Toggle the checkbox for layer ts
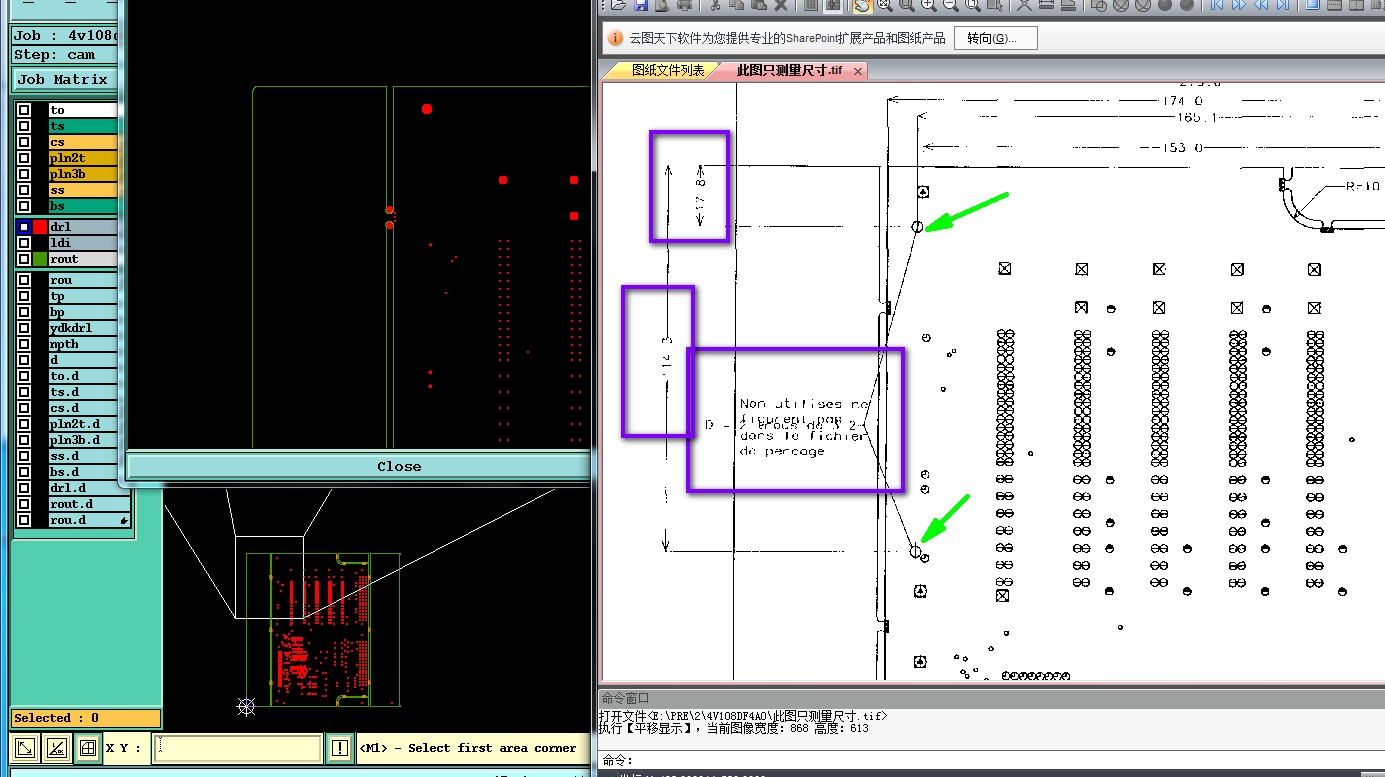Image resolution: width=1385 pixels, height=777 pixels. [24, 126]
